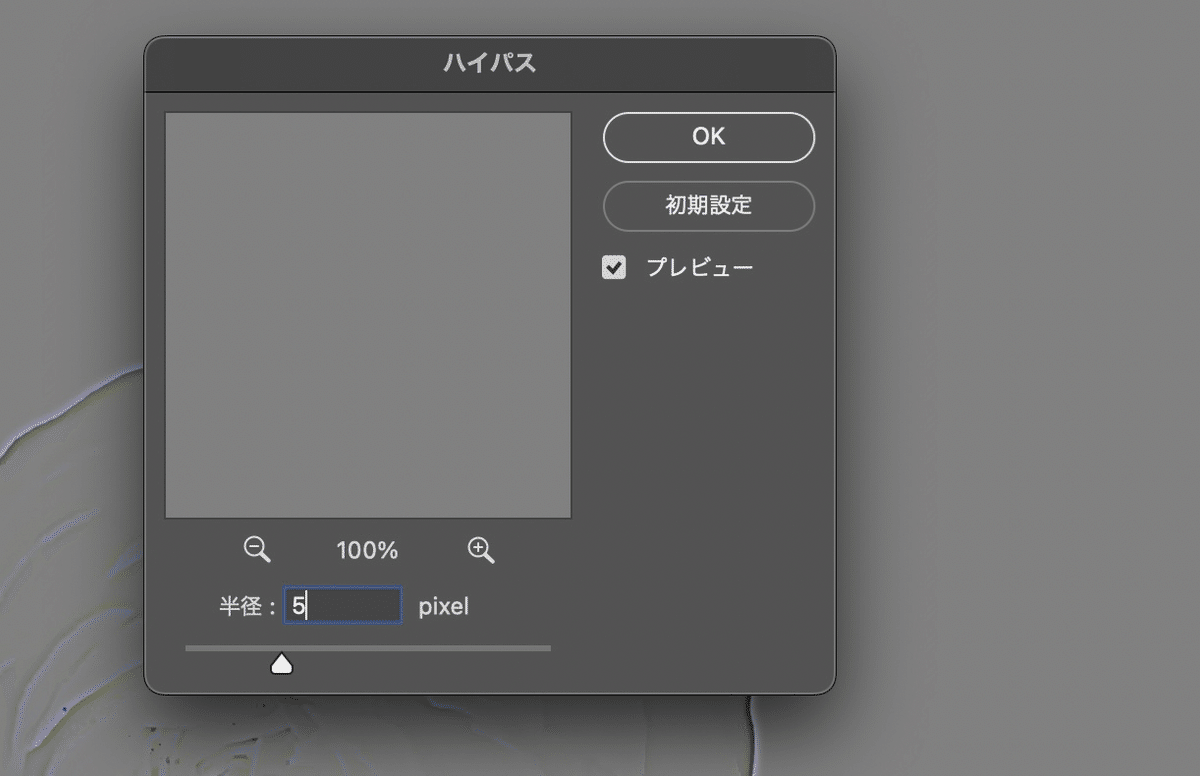Click the High Pass preview thumbnail area
Image resolution: width=1200 pixels, height=776 pixels.
click(368, 315)
